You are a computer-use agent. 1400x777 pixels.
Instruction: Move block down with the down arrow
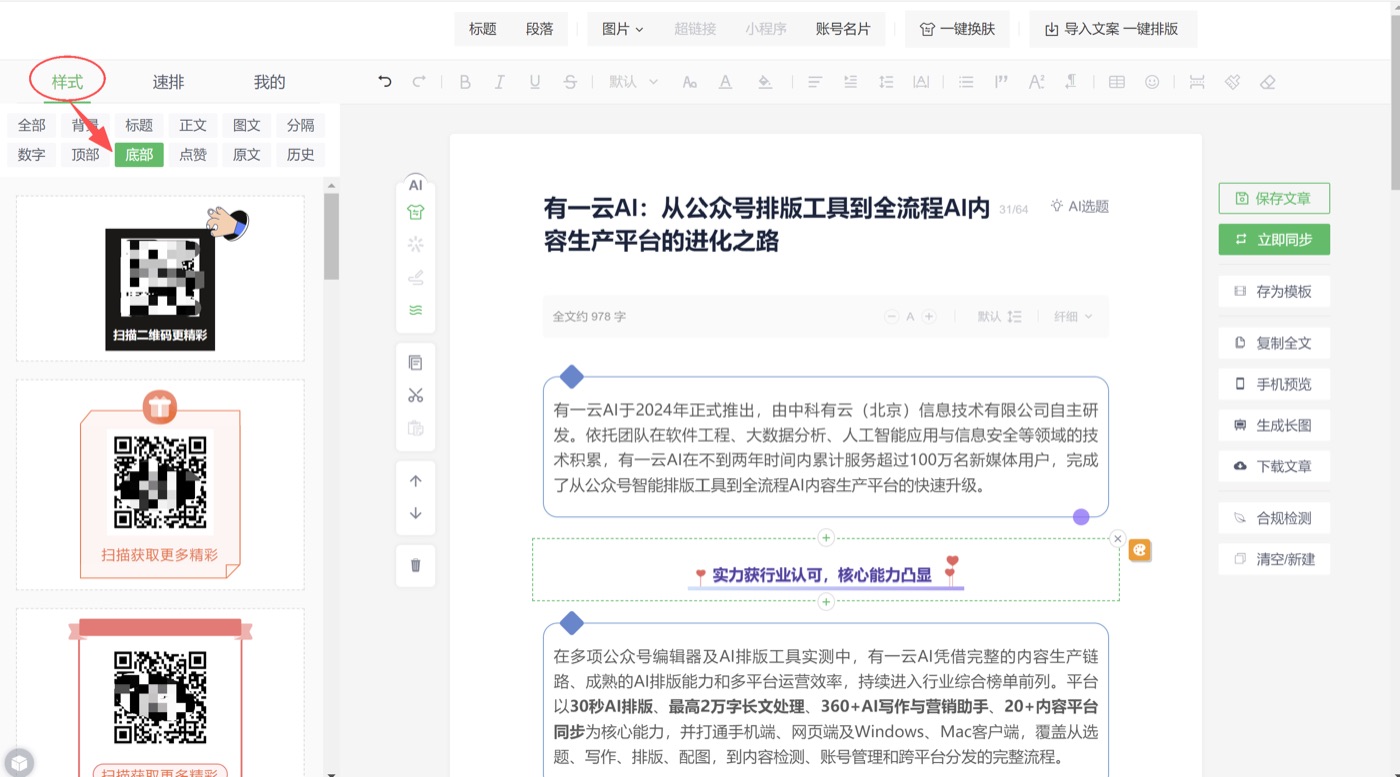tap(416, 513)
